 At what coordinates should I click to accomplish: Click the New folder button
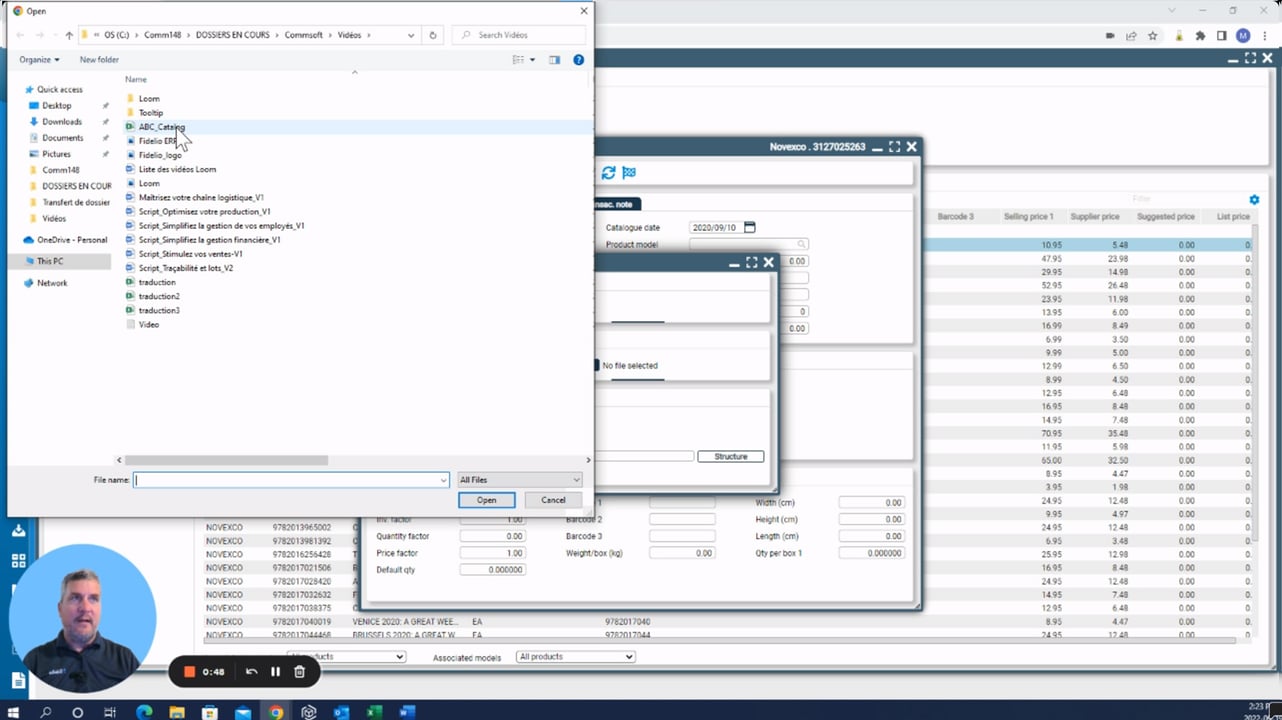tap(99, 60)
